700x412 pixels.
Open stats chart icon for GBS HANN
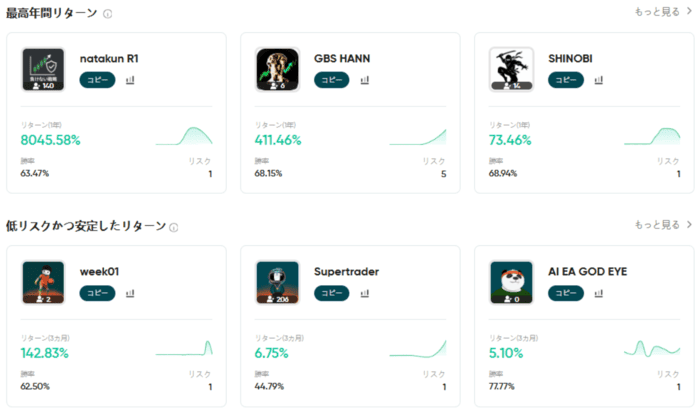coord(364,80)
